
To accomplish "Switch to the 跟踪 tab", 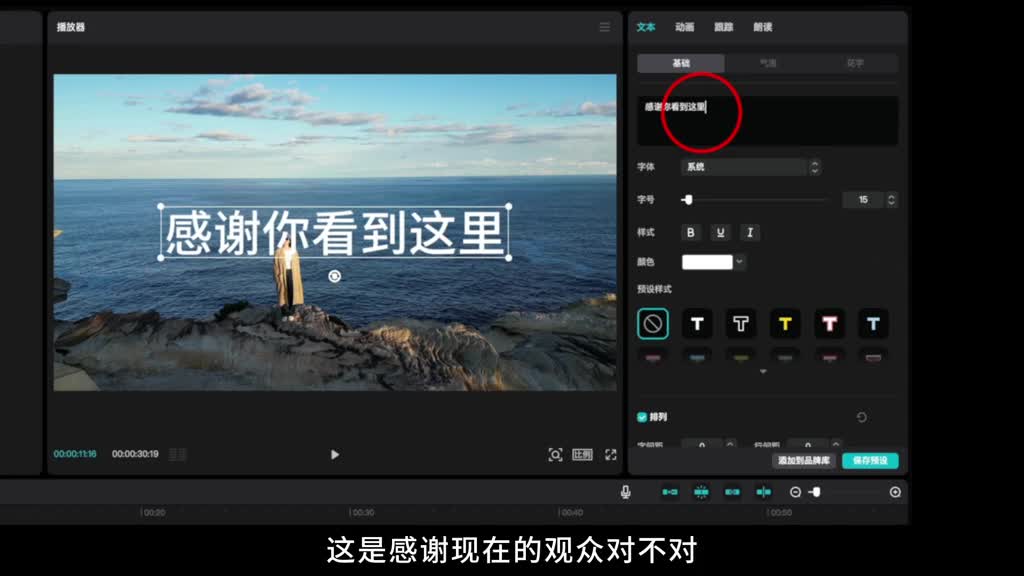I will click(723, 27).
